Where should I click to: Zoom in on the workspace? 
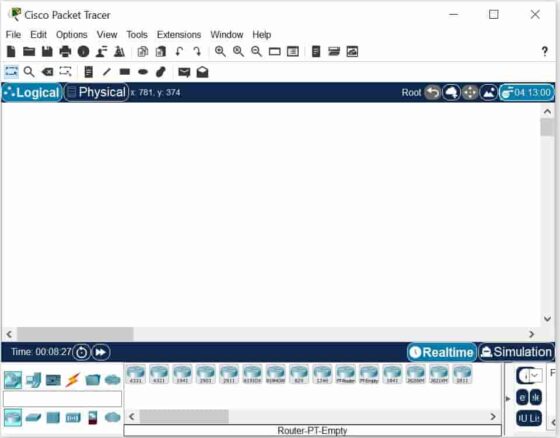[x=220, y=52]
